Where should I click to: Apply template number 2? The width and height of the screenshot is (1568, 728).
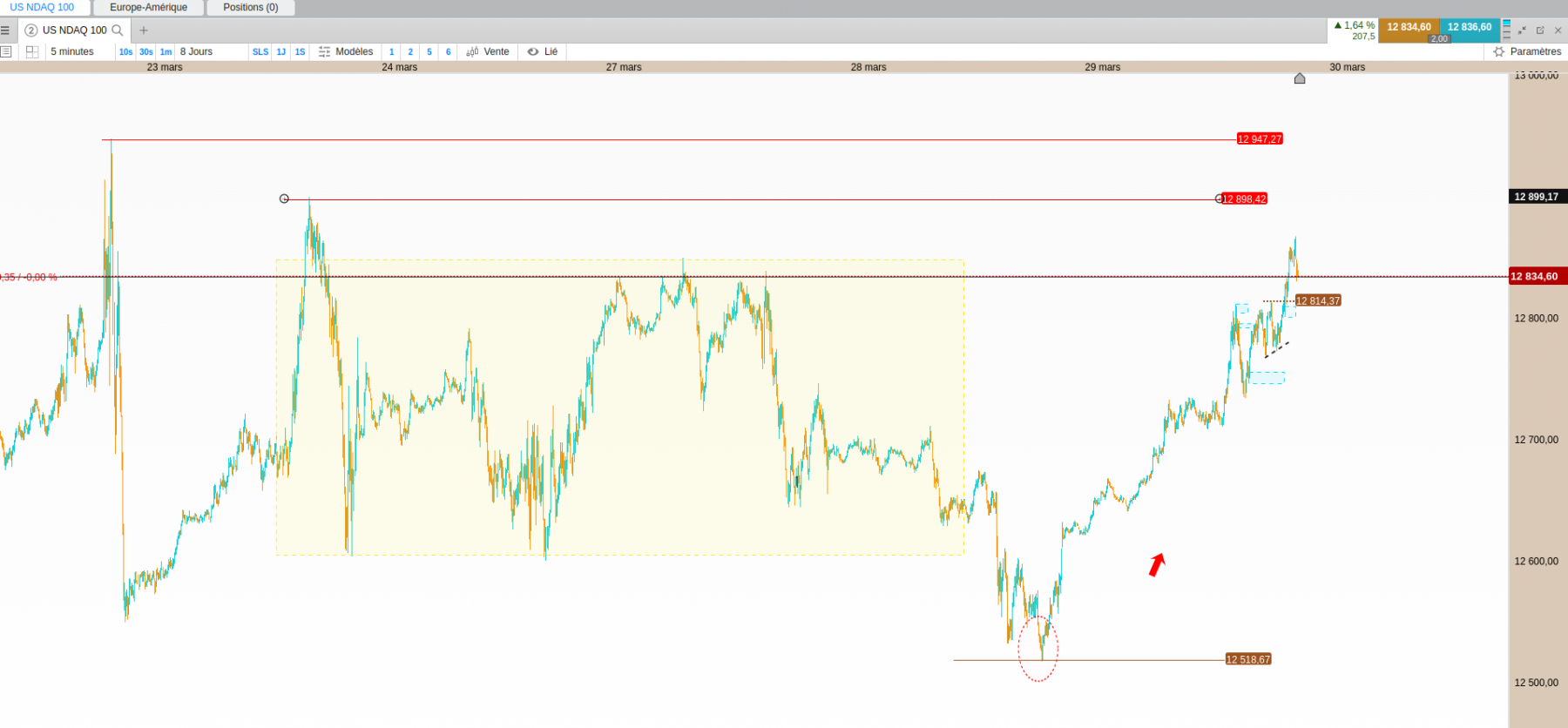point(410,52)
